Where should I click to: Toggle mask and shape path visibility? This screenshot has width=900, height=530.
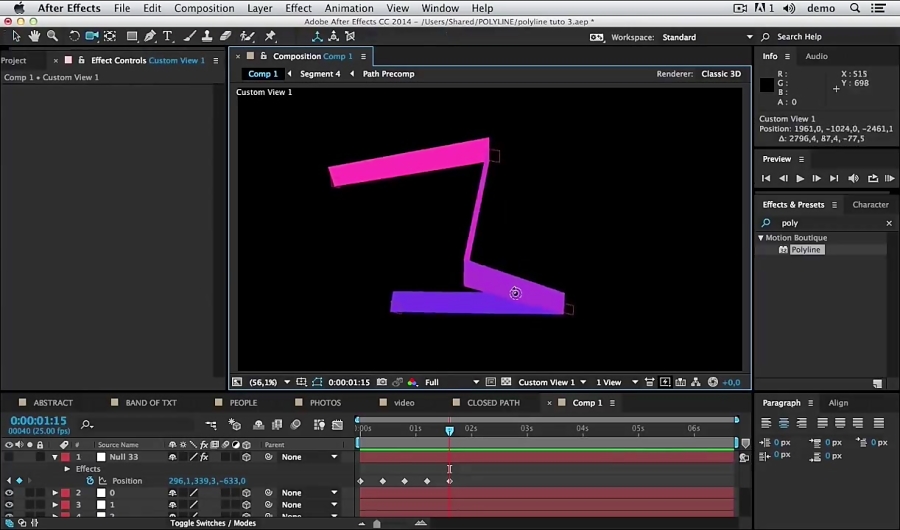pyautogui.click(x=317, y=382)
